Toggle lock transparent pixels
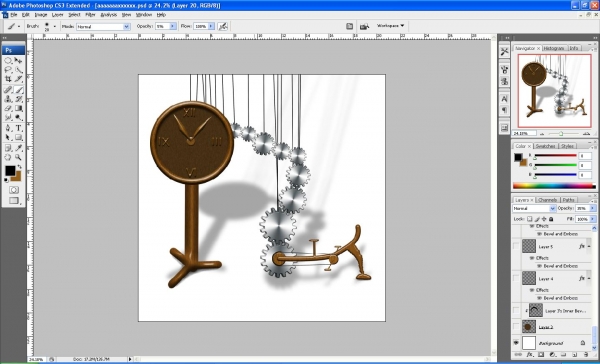The image size is (600, 364). click(530, 219)
